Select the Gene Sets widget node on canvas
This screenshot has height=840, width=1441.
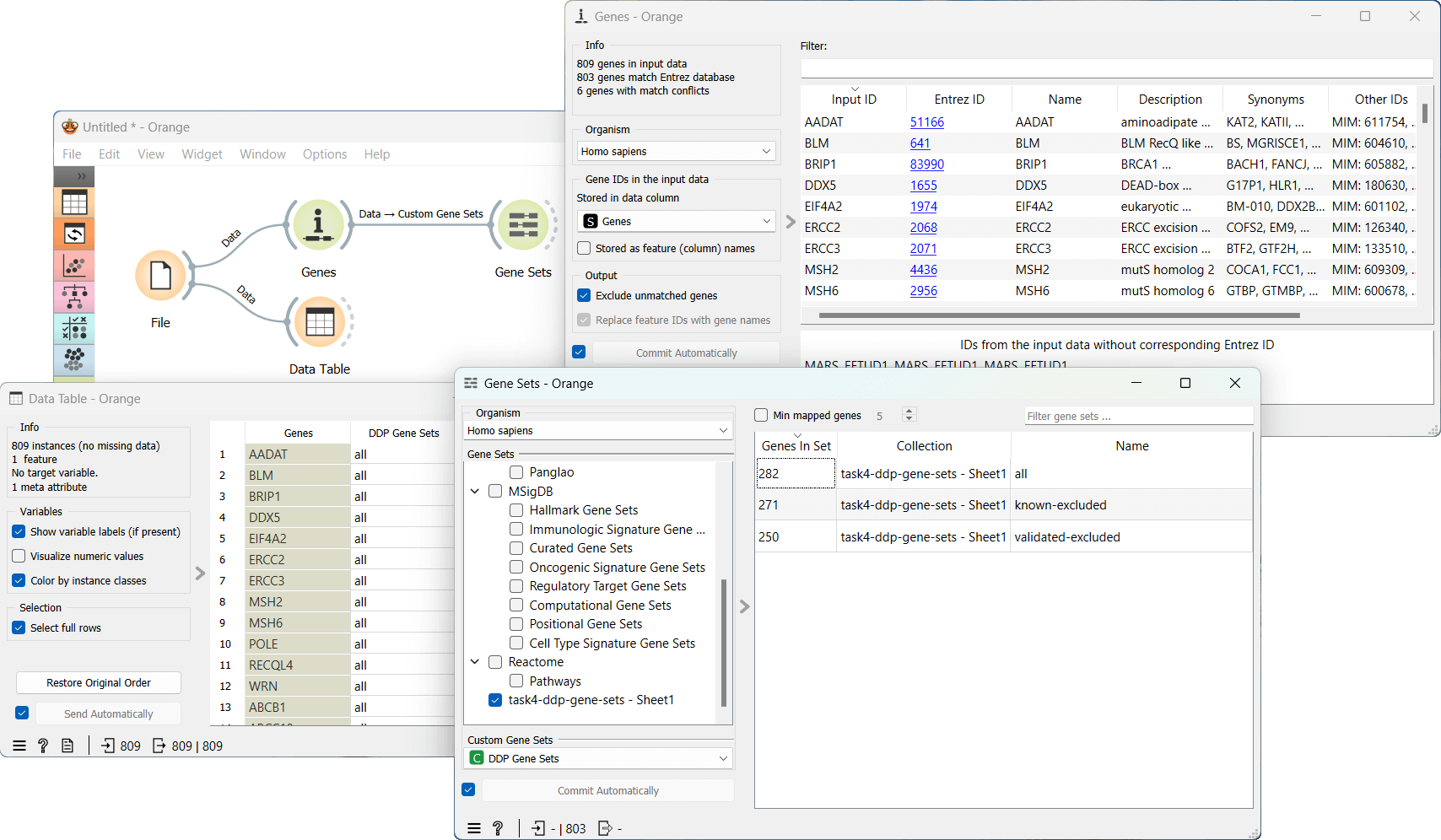[x=523, y=225]
